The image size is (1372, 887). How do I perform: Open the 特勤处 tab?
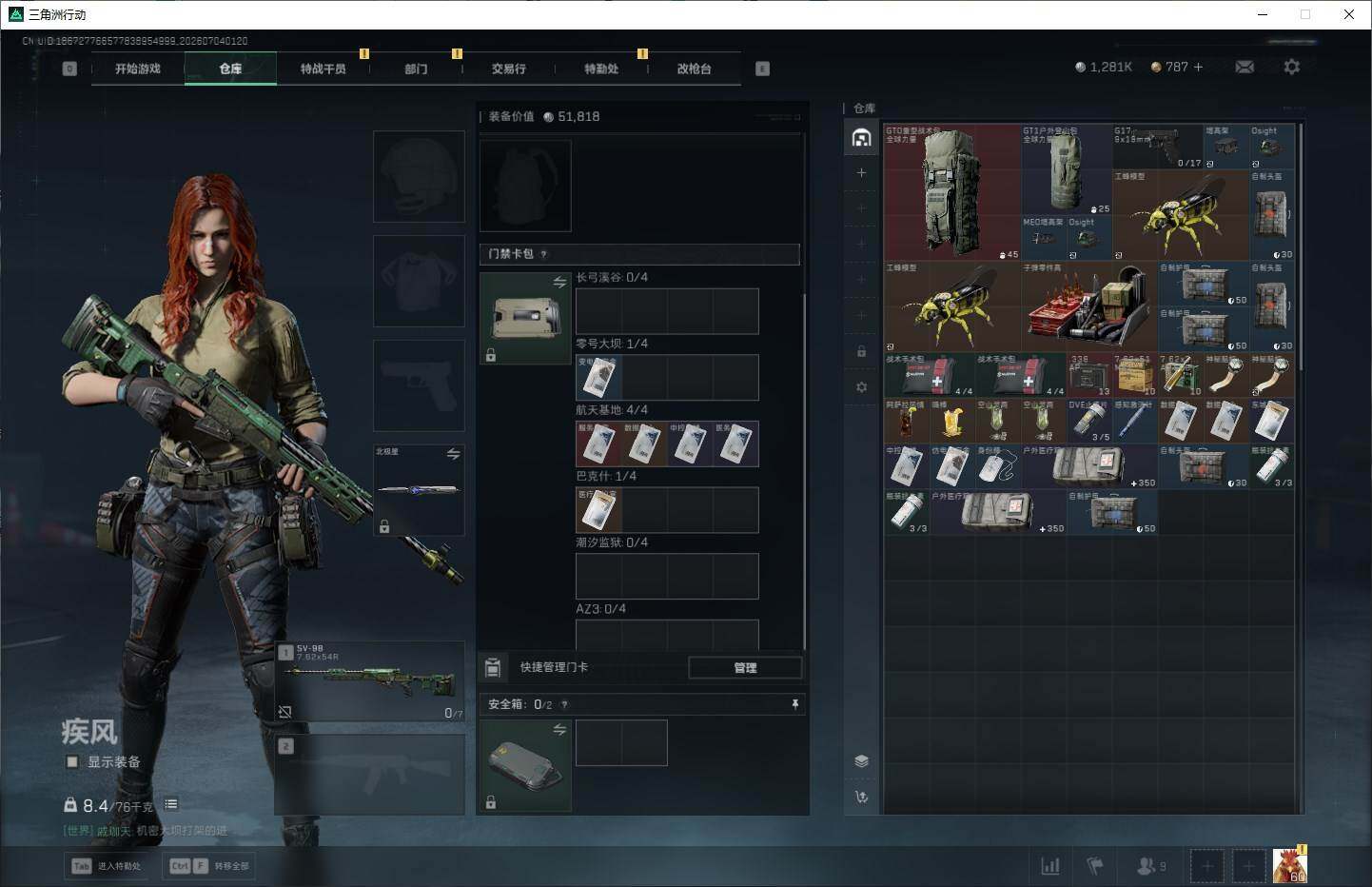601,69
